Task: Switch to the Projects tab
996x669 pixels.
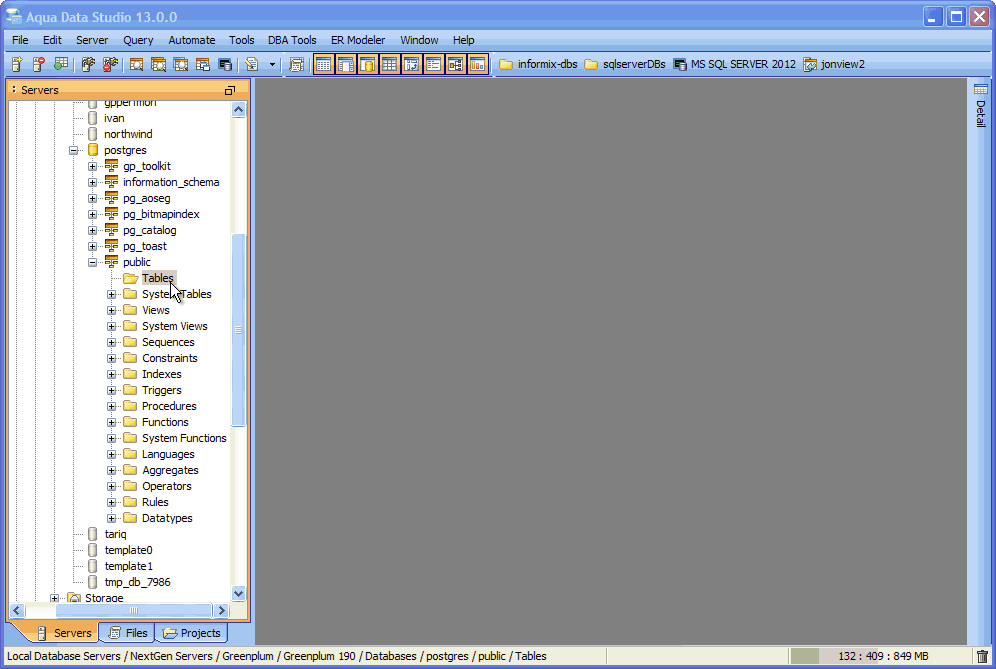Action: click(x=191, y=633)
